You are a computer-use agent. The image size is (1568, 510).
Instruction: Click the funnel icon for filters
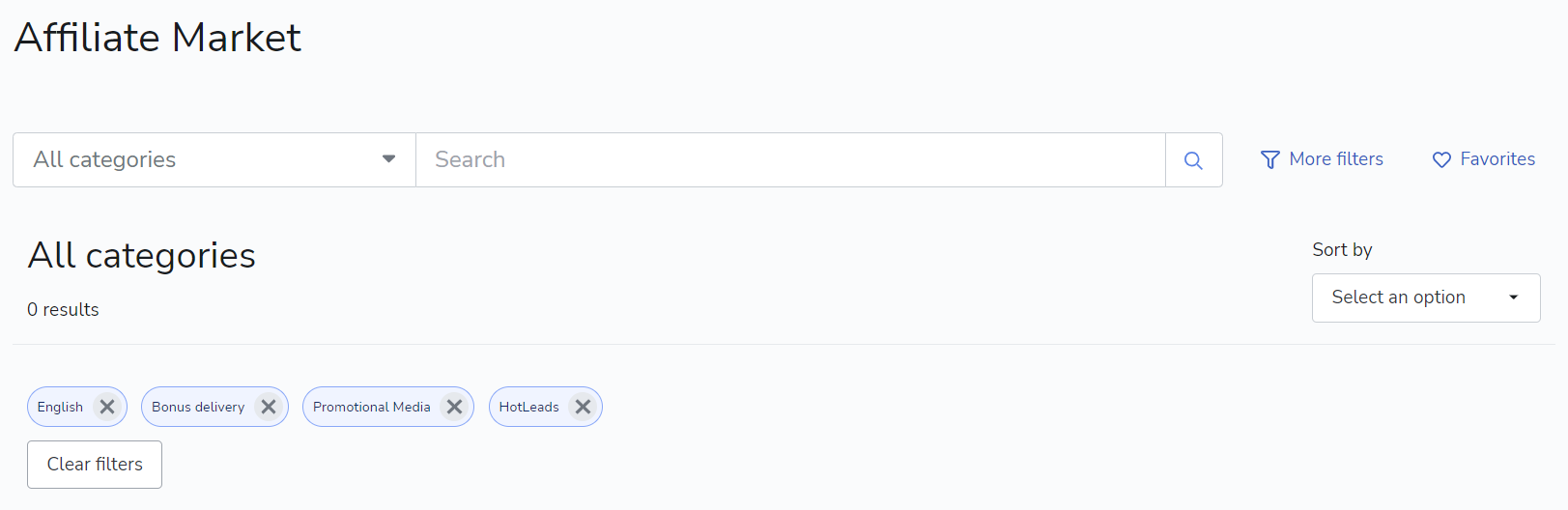pos(1270,159)
